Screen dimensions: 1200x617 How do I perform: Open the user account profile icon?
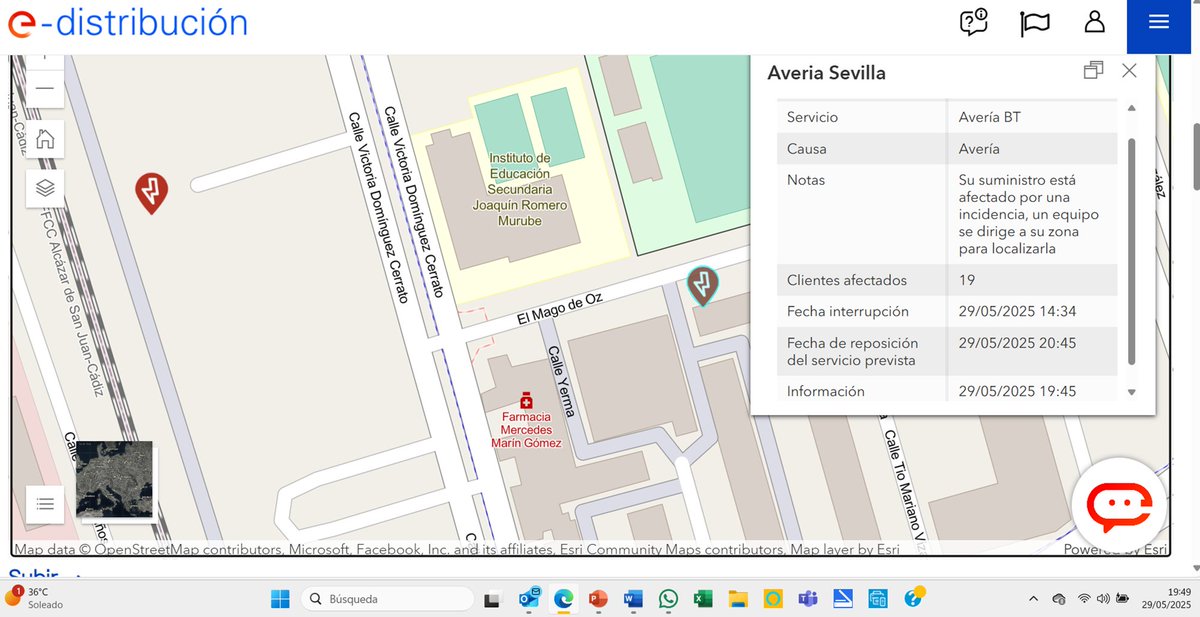[x=1094, y=21]
